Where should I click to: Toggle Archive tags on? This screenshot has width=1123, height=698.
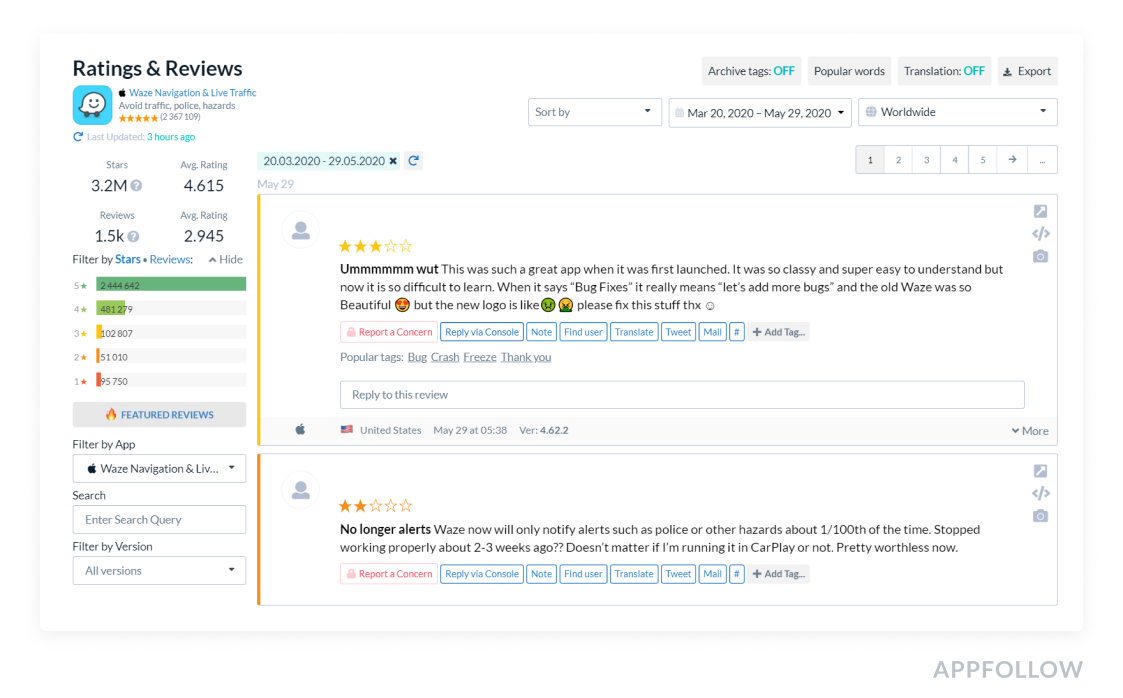pyautogui.click(x=751, y=71)
